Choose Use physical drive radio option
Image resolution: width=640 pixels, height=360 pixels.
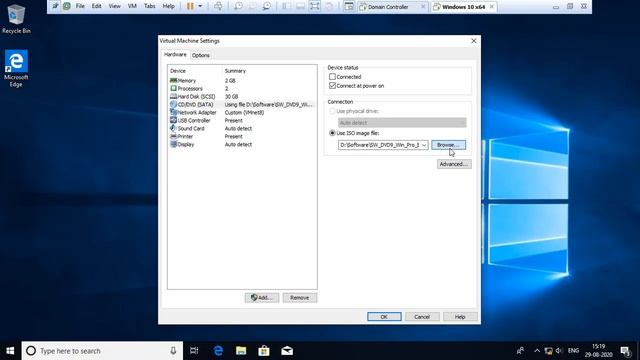(332, 111)
